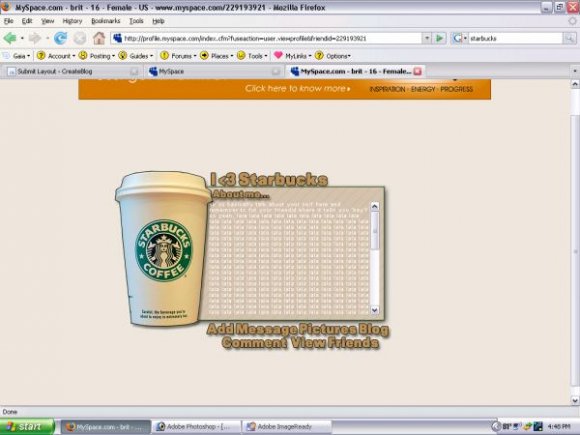Image resolution: width=580 pixels, height=435 pixels.
Task: Click the system tray clock
Action: point(560,427)
